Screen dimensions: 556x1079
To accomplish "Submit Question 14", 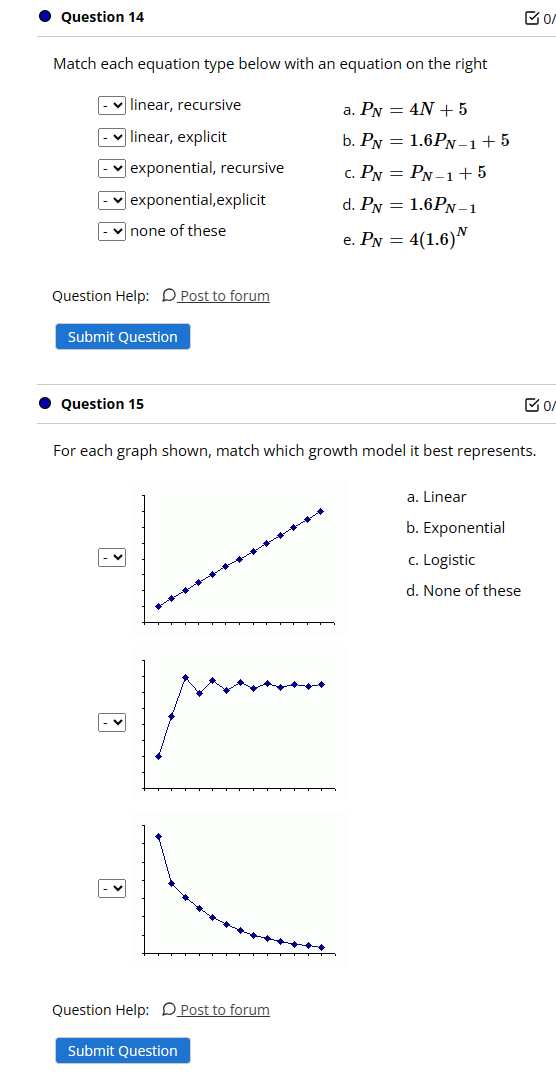I will click(x=122, y=336).
